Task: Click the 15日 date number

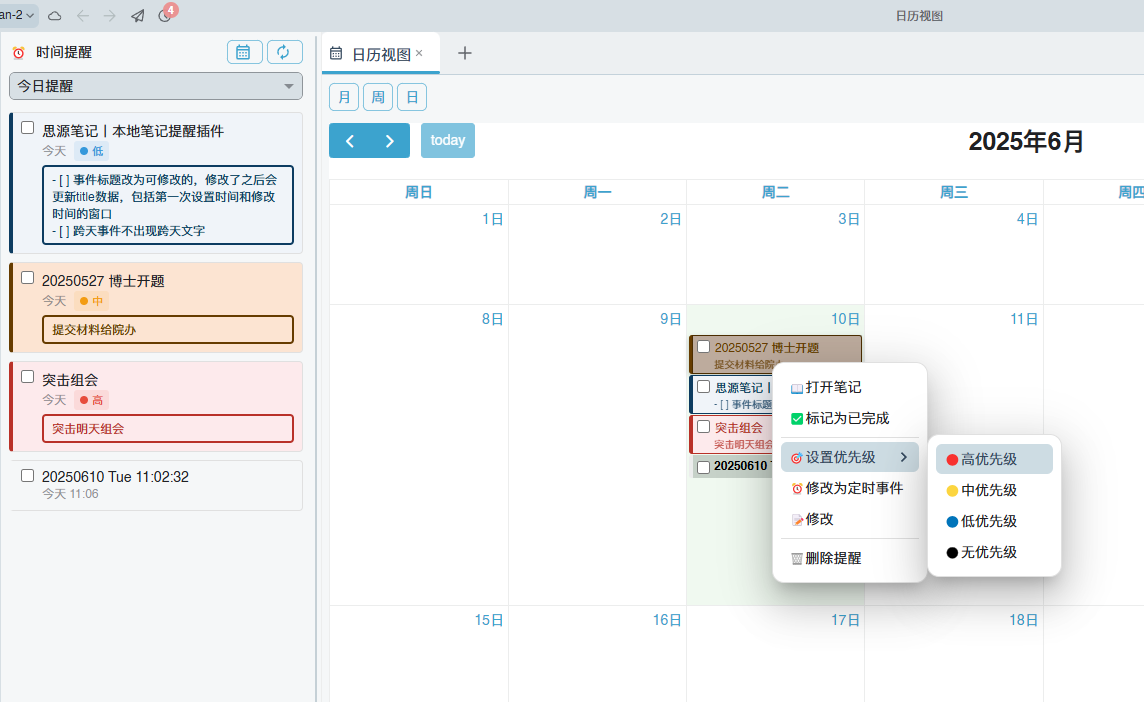Action: click(x=489, y=620)
